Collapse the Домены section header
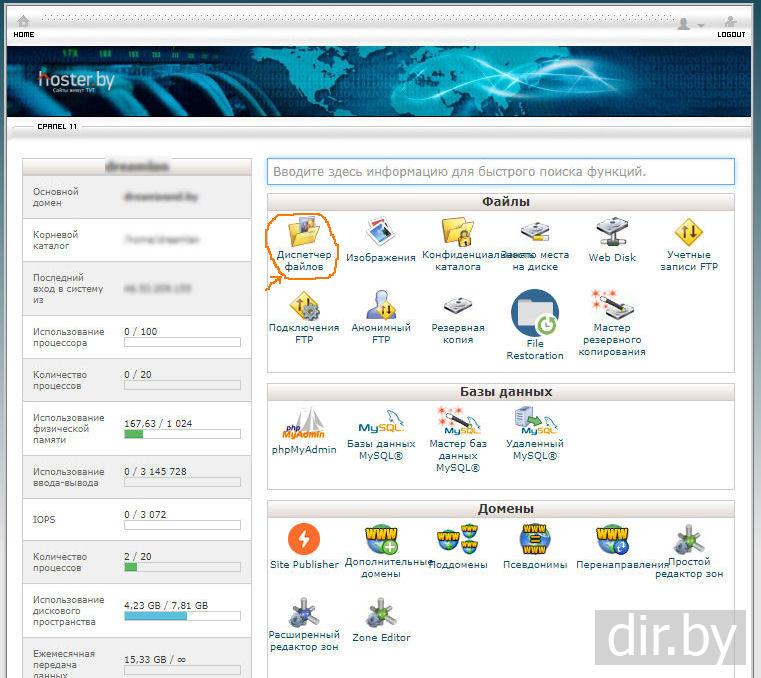The image size is (761, 678). coord(500,508)
